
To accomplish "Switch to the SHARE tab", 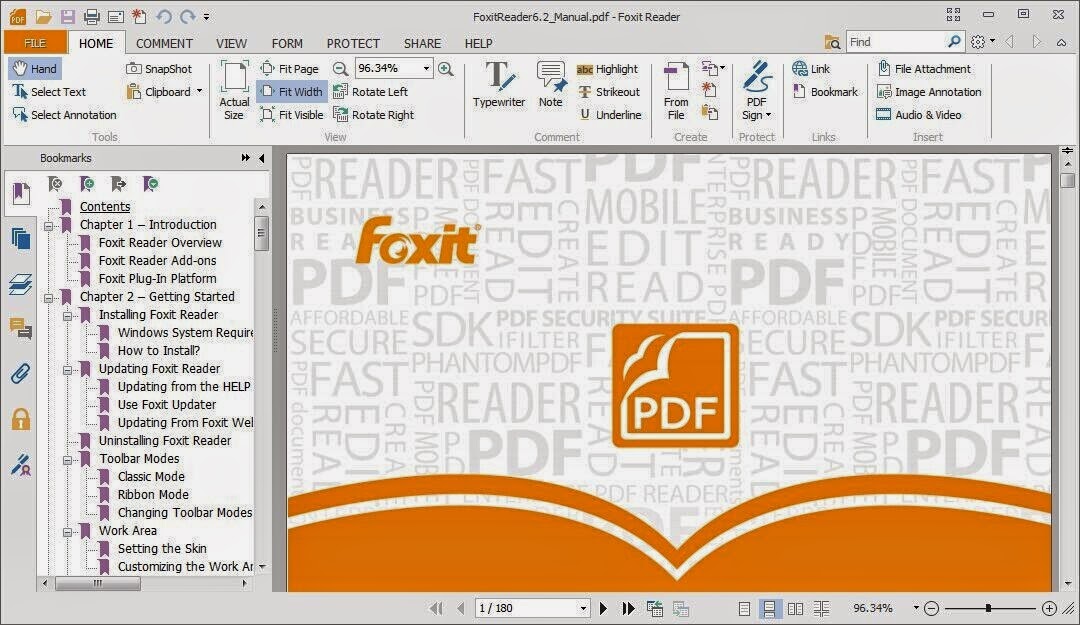I will coord(422,43).
